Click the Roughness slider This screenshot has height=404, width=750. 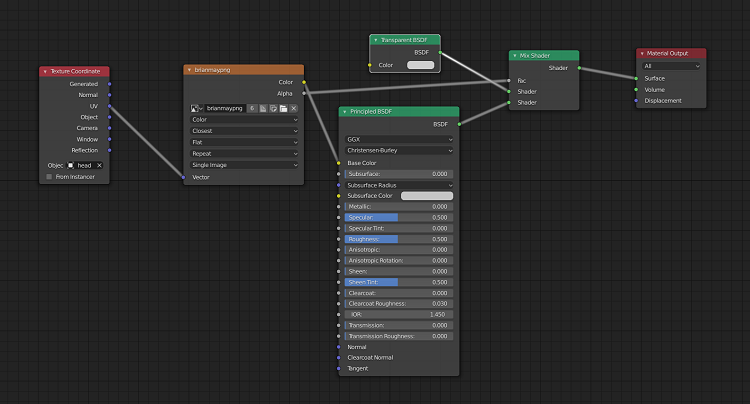(400, 239)
